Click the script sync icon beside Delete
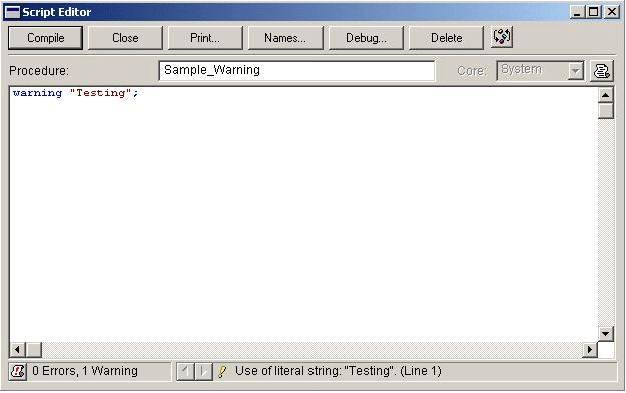626x393 pixels. (502, 37)
